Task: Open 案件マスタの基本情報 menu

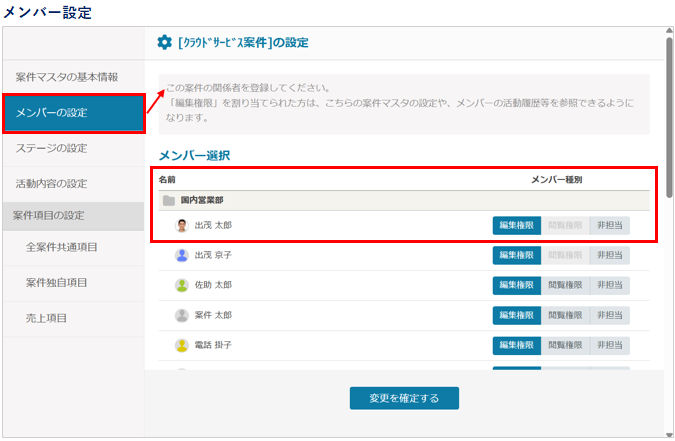Action: 73,77
